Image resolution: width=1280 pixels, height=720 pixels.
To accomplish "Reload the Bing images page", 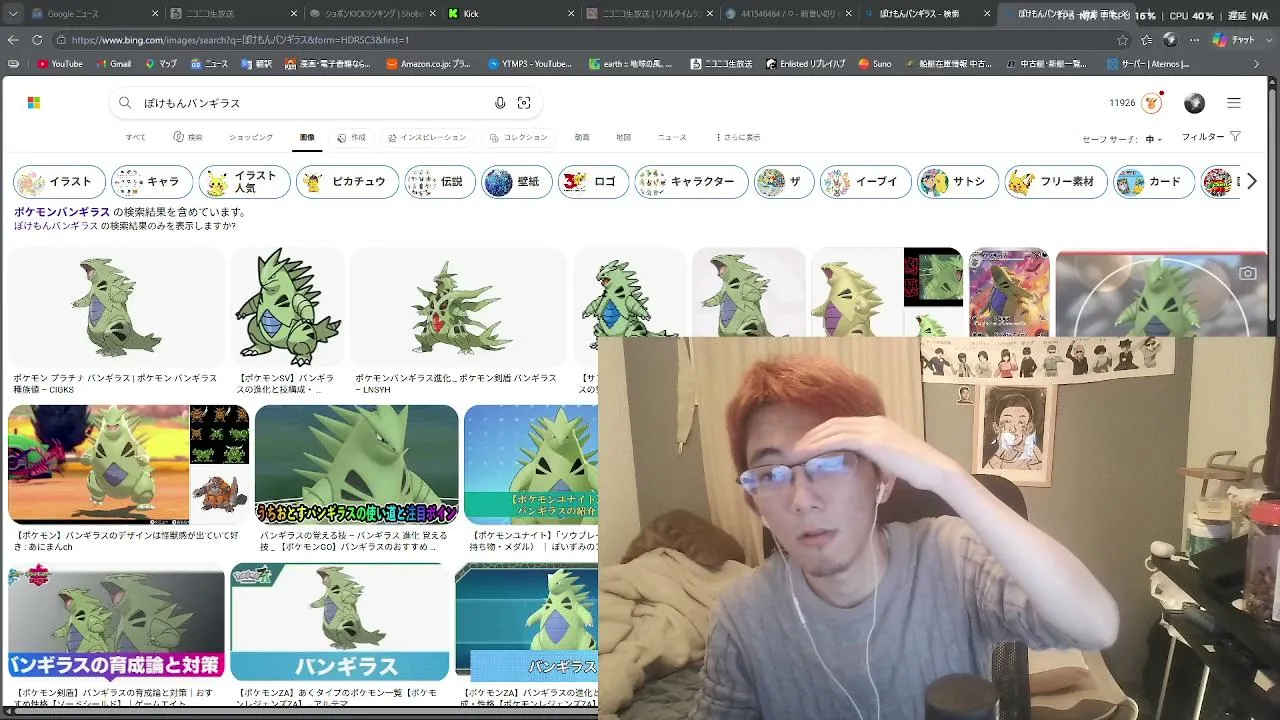I will coord(37,40).
